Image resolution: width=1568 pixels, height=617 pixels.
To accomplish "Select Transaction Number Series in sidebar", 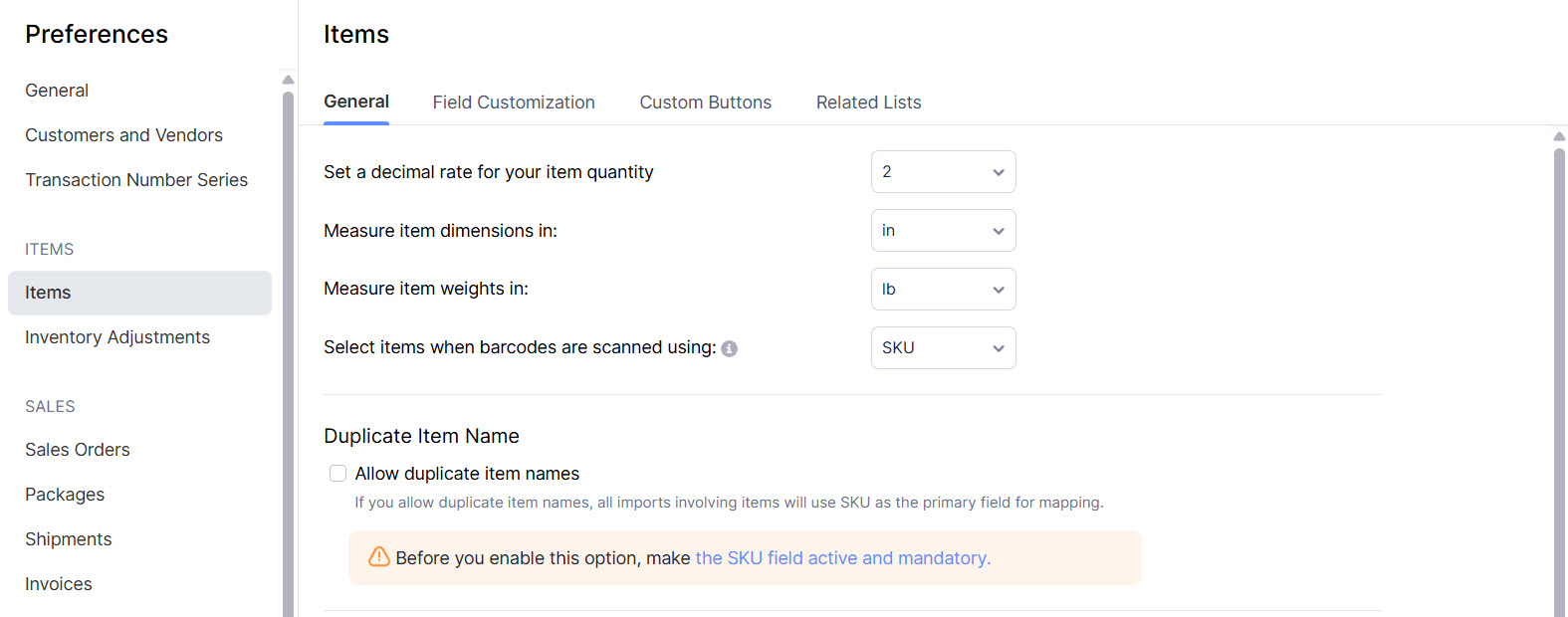I will tap(136, 180).
